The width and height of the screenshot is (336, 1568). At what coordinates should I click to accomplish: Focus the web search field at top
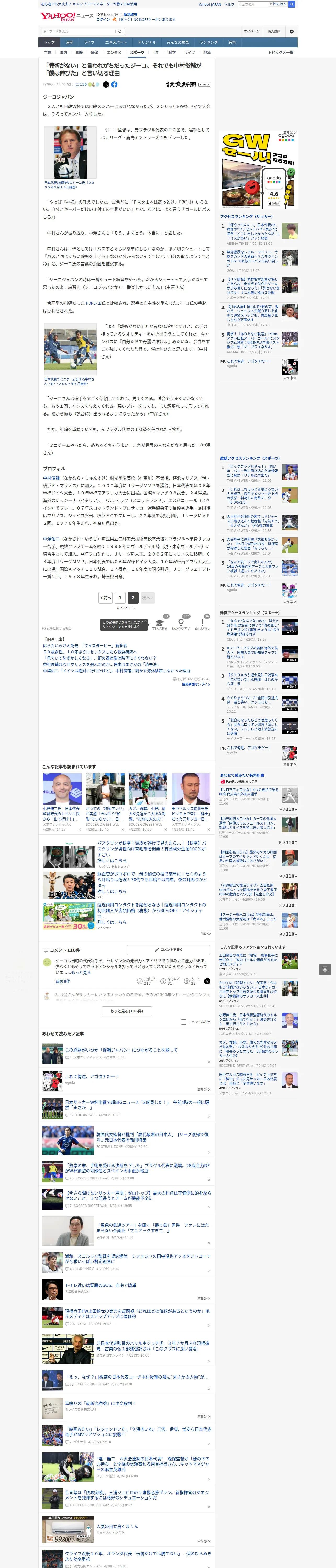(253, 4)
